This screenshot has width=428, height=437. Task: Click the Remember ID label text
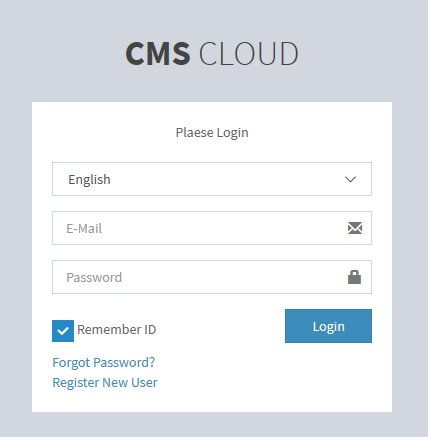click(x=117, y=330)
